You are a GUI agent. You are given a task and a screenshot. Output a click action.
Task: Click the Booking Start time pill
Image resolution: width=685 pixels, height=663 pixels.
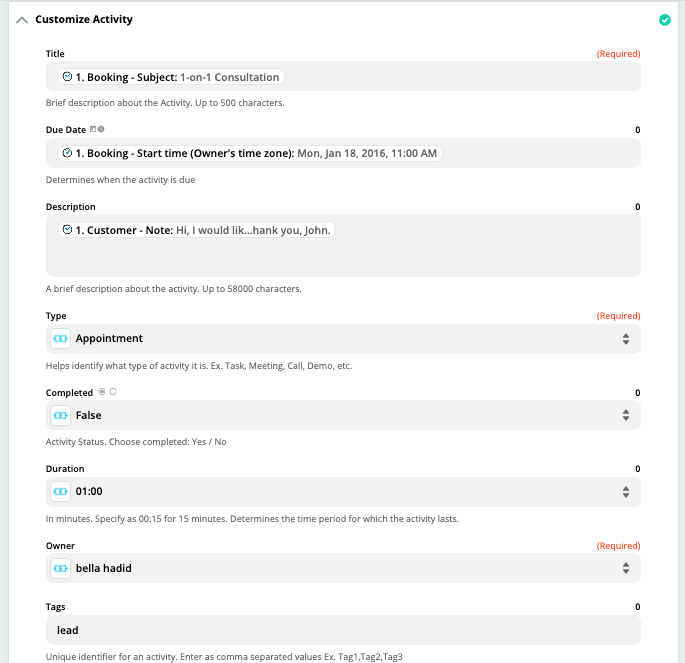click(x=250, y=153)
